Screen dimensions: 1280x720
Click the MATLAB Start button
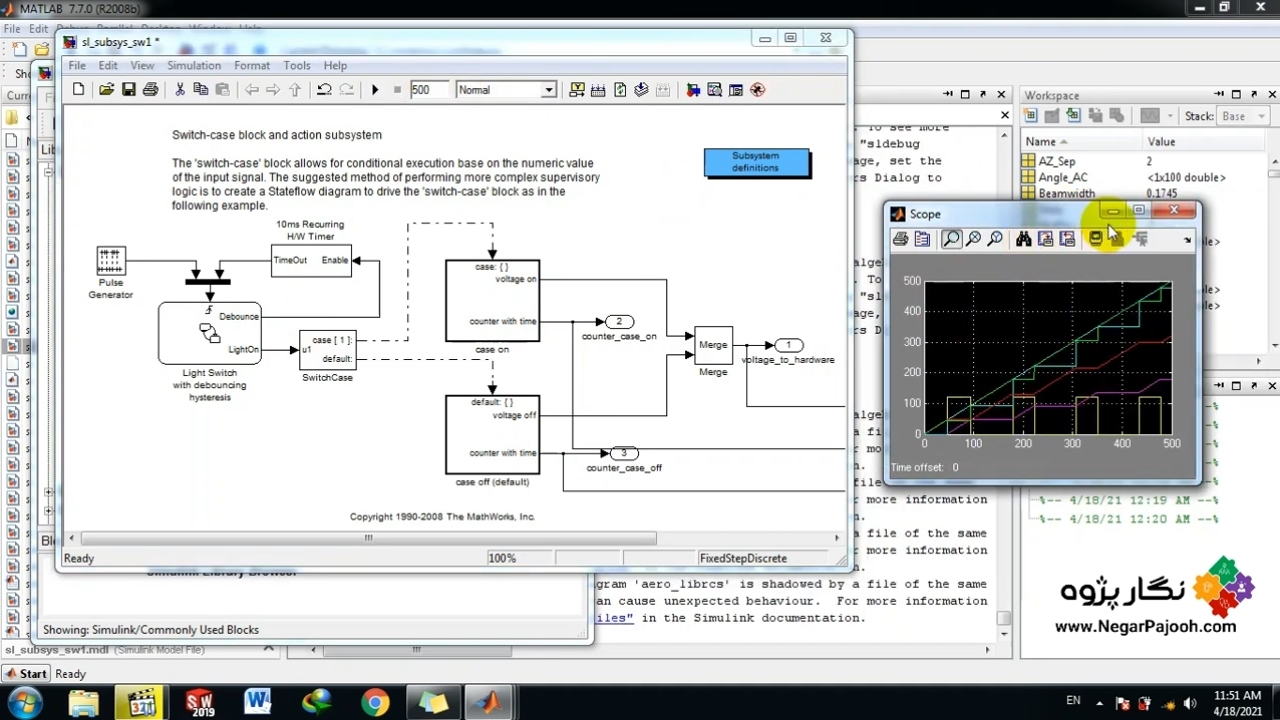[x=26, y=674]
